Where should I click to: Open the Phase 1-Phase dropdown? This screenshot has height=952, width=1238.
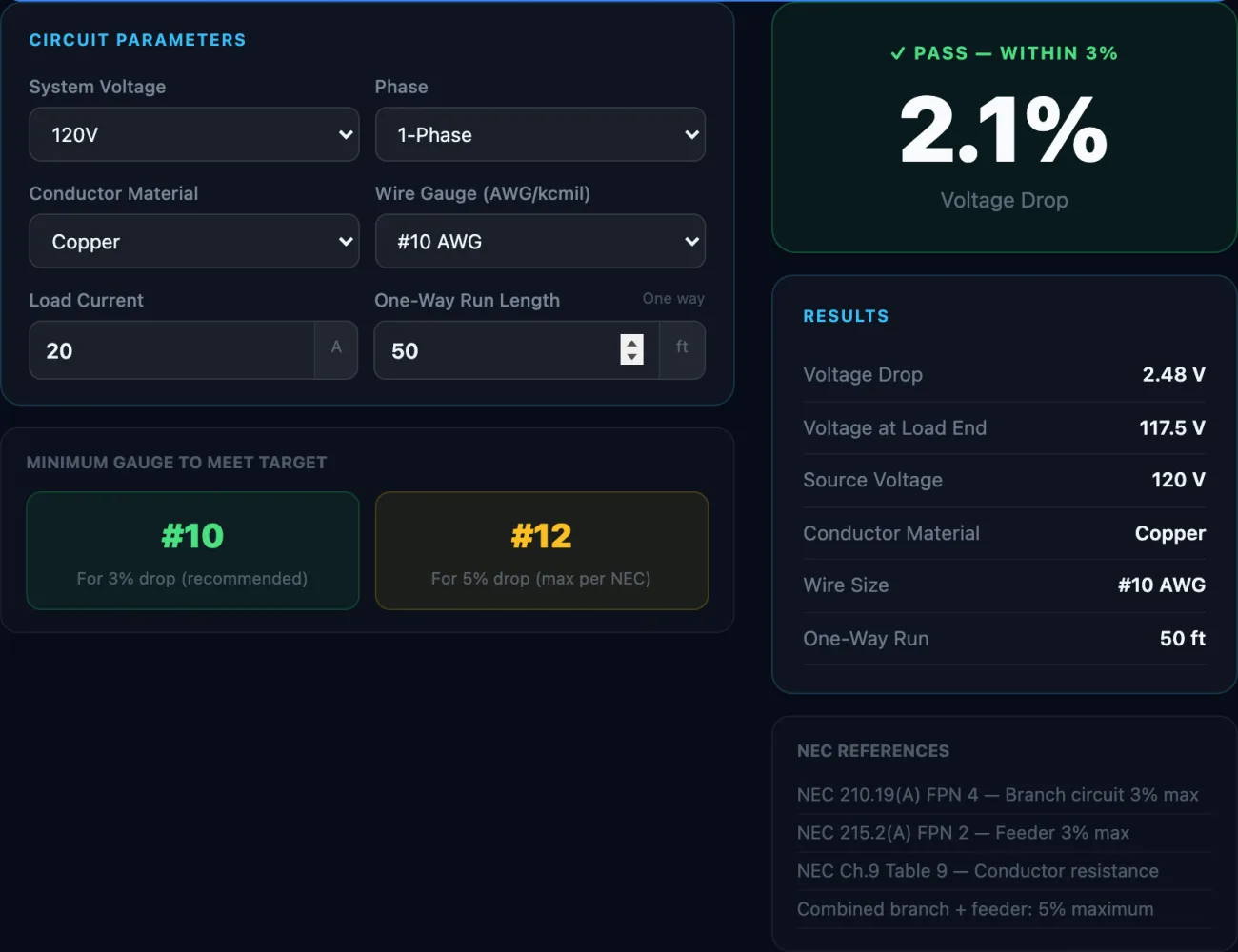pos(540,134)
